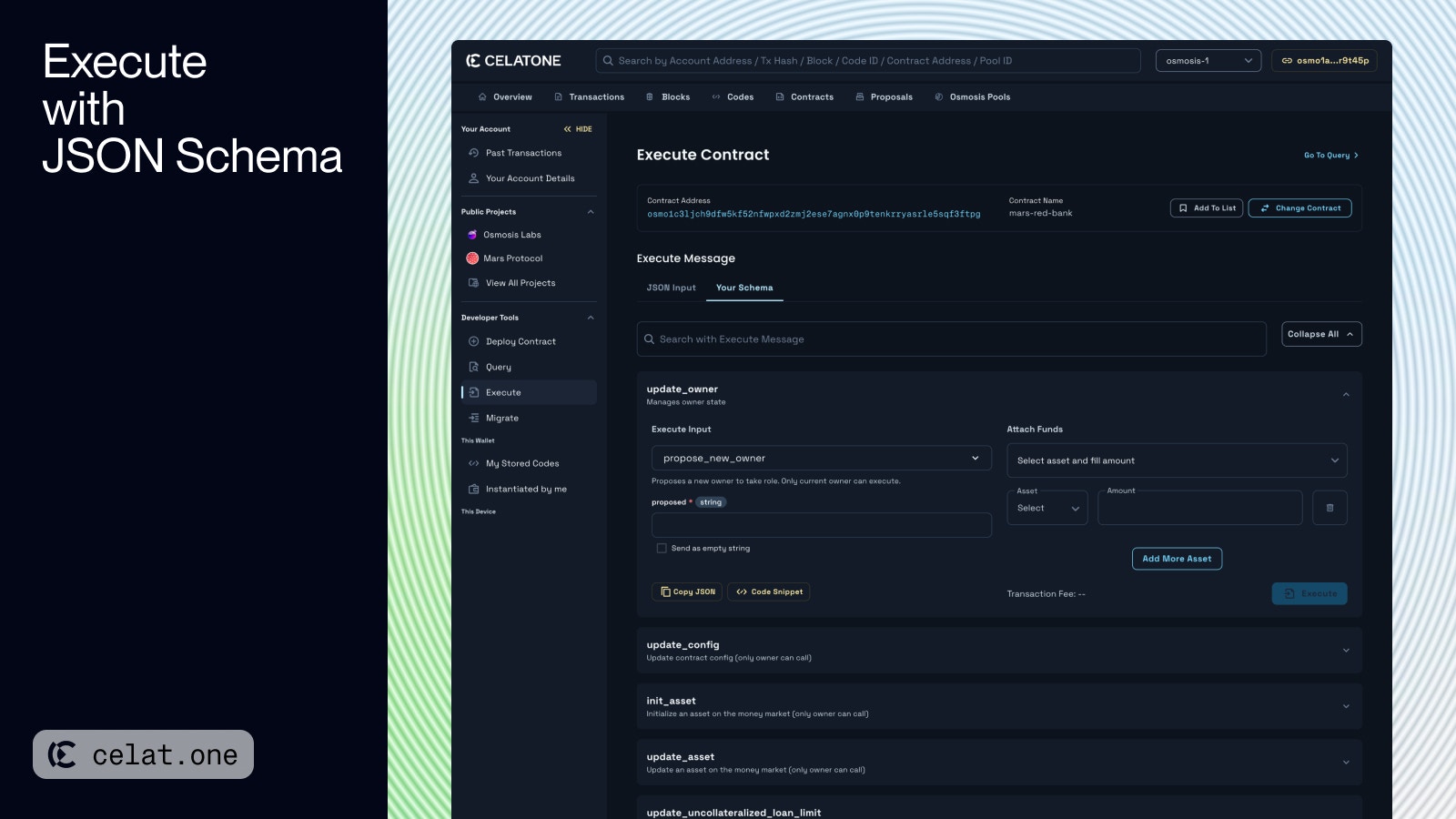Open Proposals in top navigation
1456x819 pixels.
[x=884, y=97]
